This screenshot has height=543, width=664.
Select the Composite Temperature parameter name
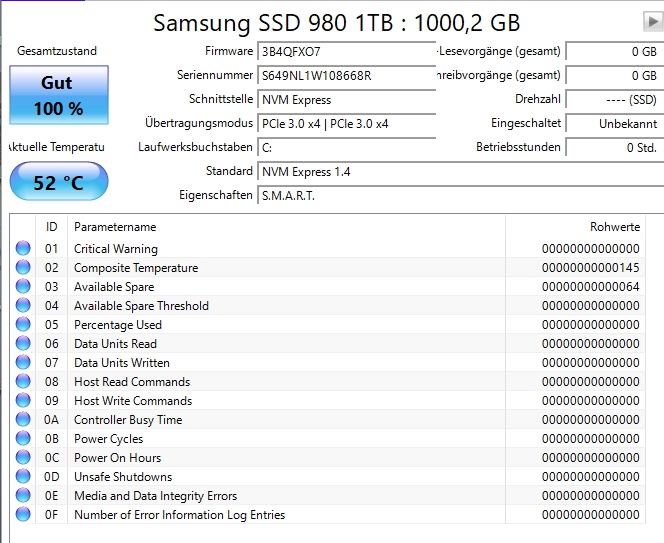(x=136, y=268)
